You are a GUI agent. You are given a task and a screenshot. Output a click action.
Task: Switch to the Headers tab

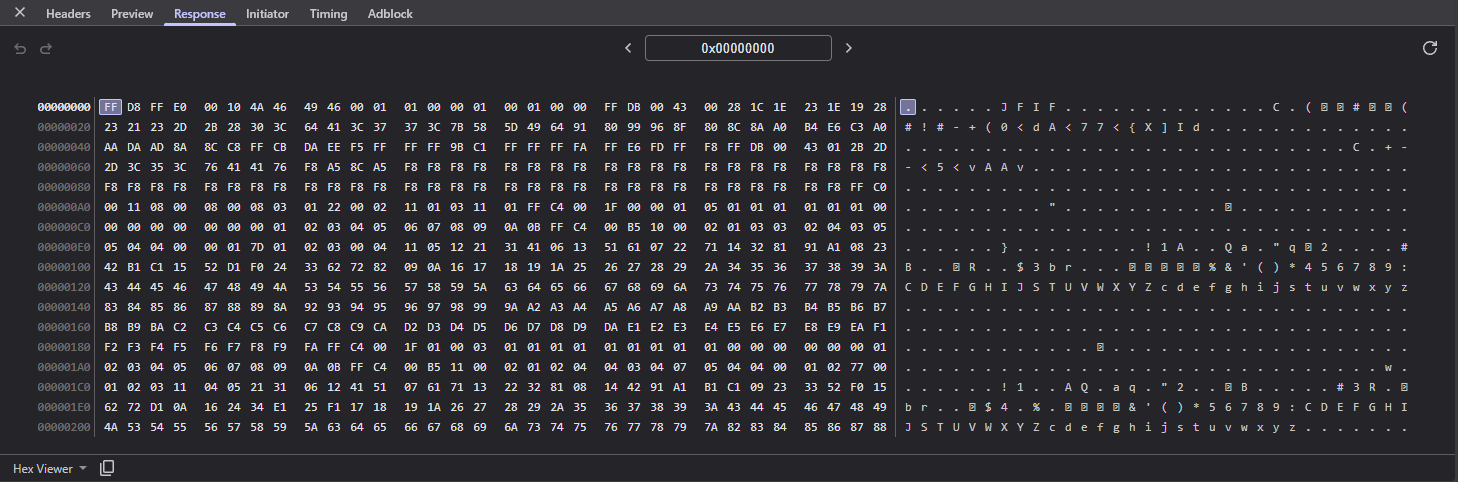[x=68, y=14]
